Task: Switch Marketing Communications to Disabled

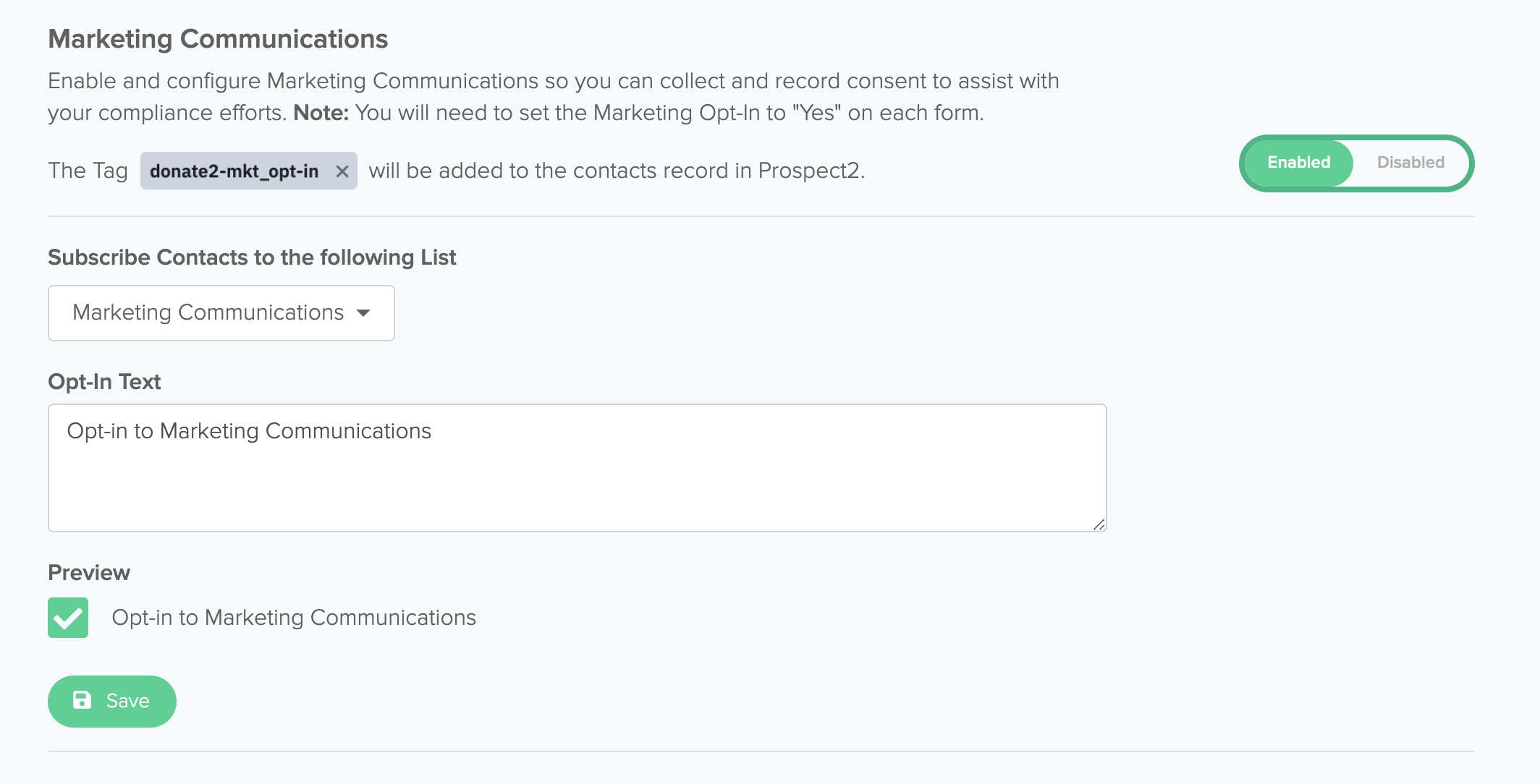Action: click(1410, 163)
